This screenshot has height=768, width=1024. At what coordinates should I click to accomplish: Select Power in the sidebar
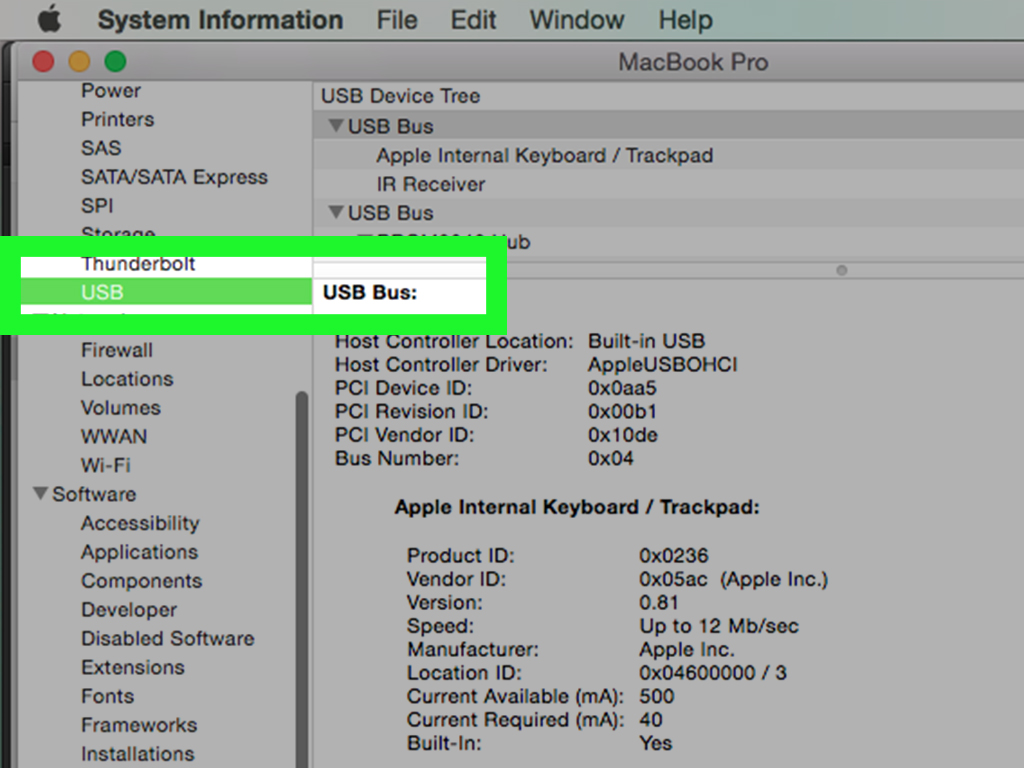[111, 91]
